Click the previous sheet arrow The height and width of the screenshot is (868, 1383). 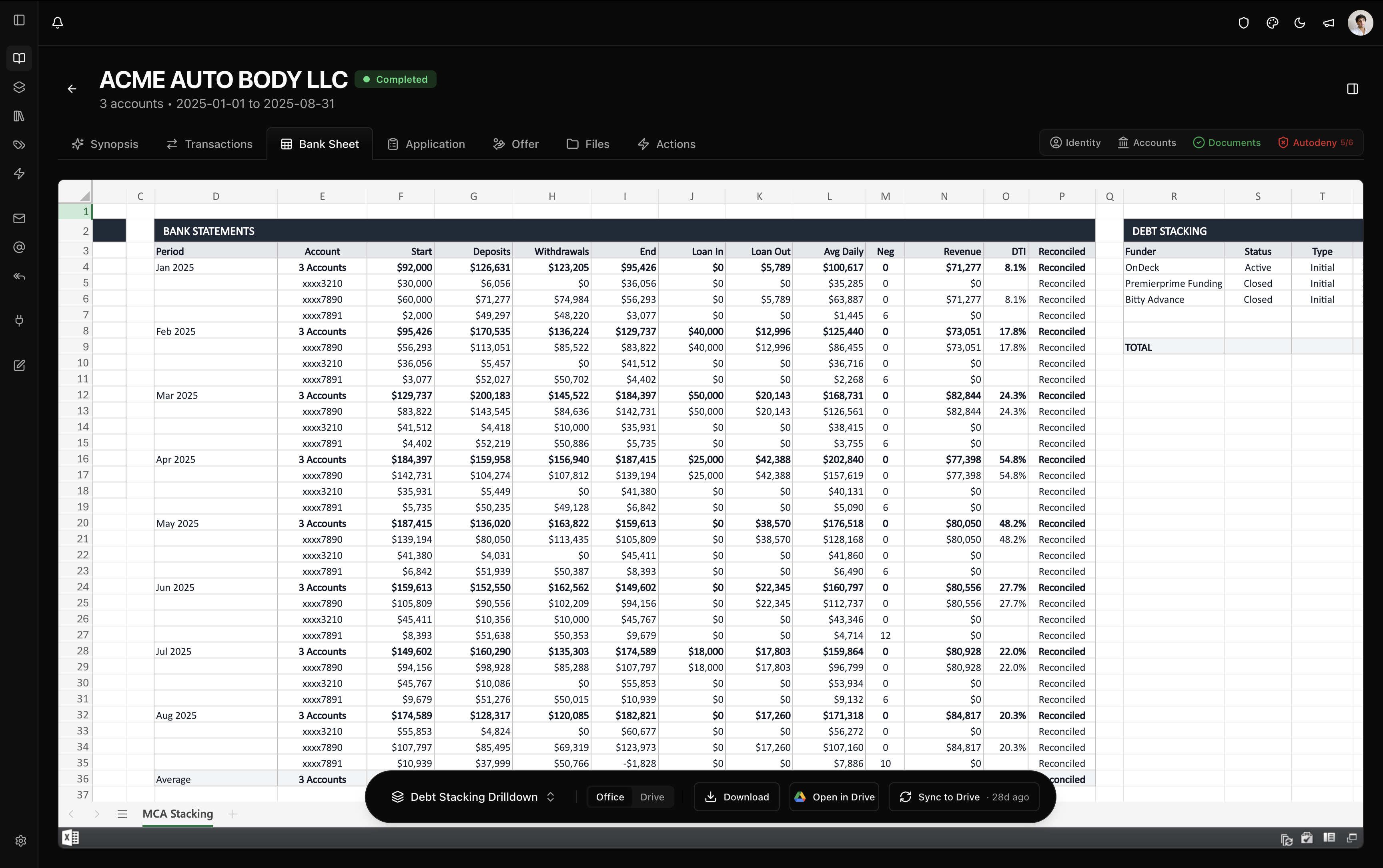[71, 814]
